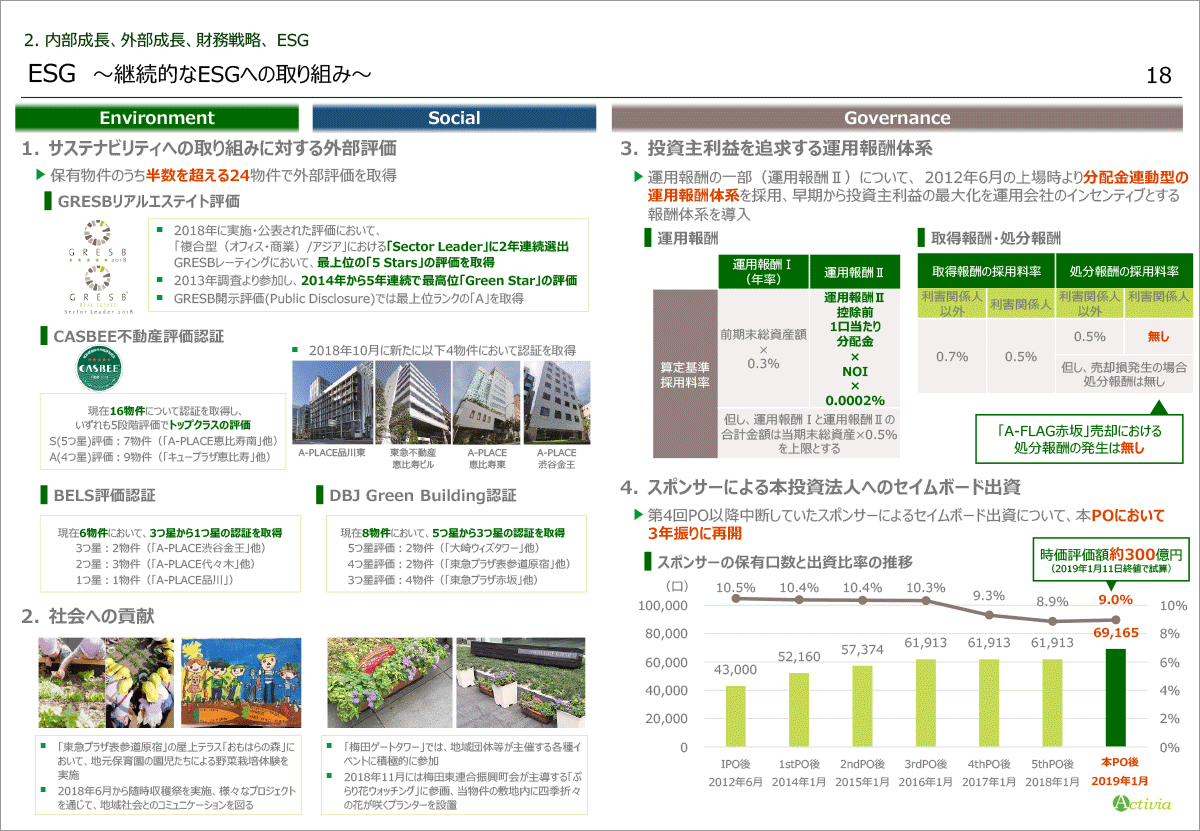Click the green callout arrow above A-FLAG赤坂 box

(1158, 407)
